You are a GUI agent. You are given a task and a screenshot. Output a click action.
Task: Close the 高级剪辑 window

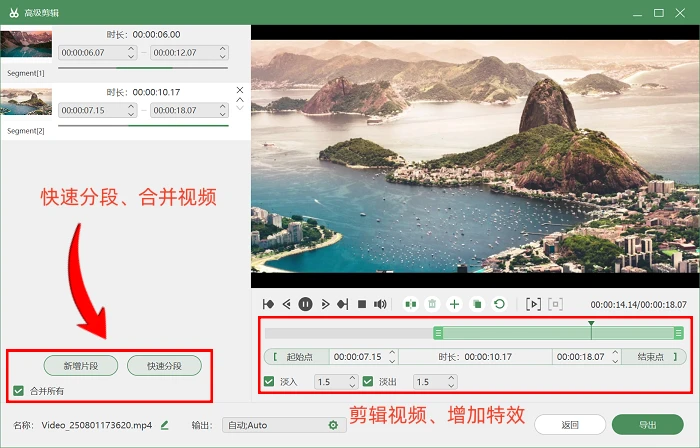(680, 13)
